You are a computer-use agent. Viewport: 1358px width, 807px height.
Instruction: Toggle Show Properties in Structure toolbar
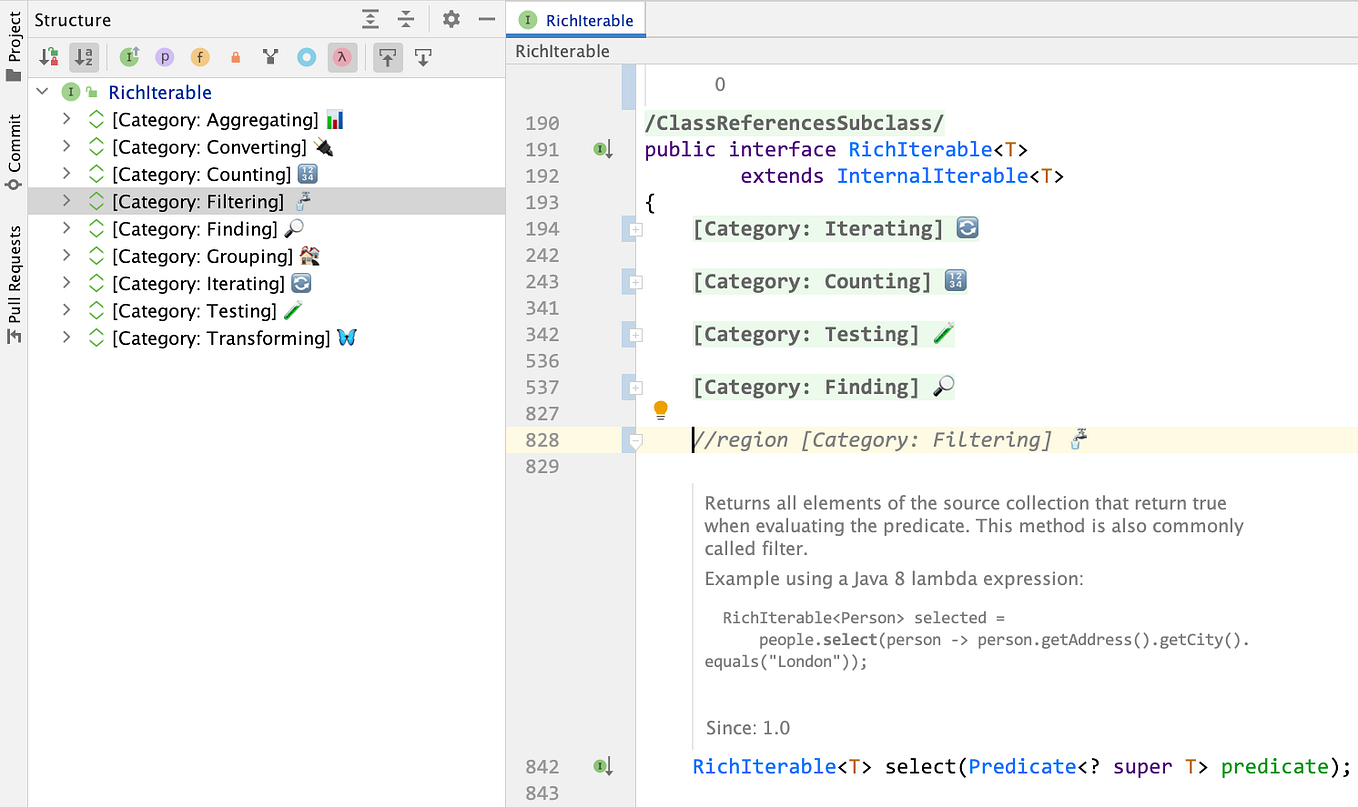[164, 57]
